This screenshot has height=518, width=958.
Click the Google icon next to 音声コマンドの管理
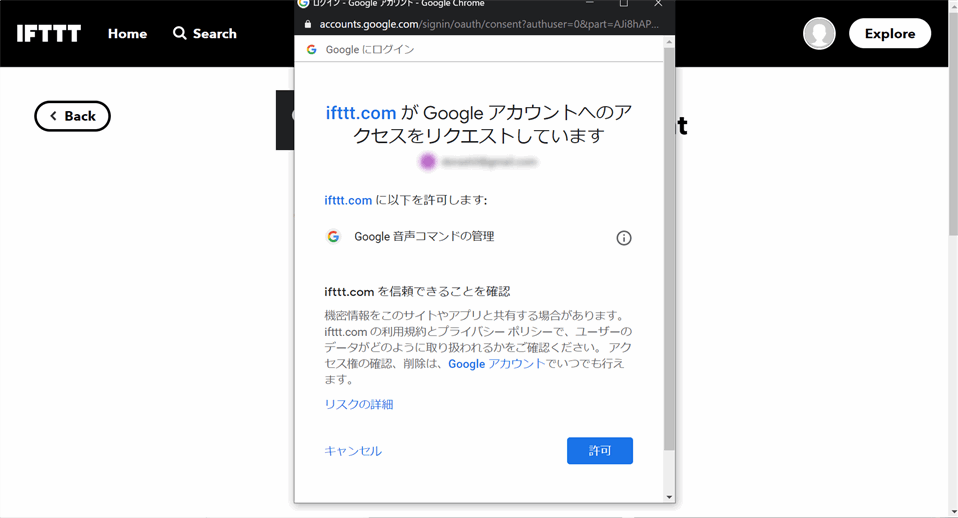click(x=333, y=236)
